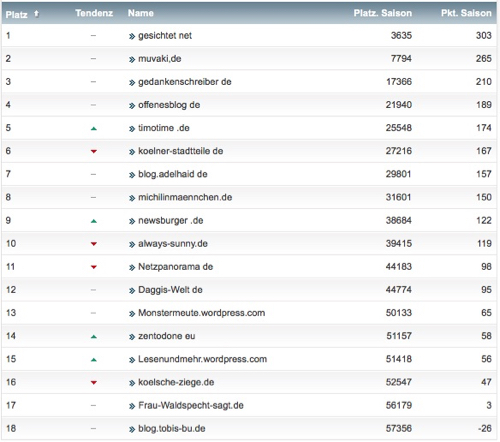Click the Platz sort arrow icon
500x442 pixels.
click(36, 14)
